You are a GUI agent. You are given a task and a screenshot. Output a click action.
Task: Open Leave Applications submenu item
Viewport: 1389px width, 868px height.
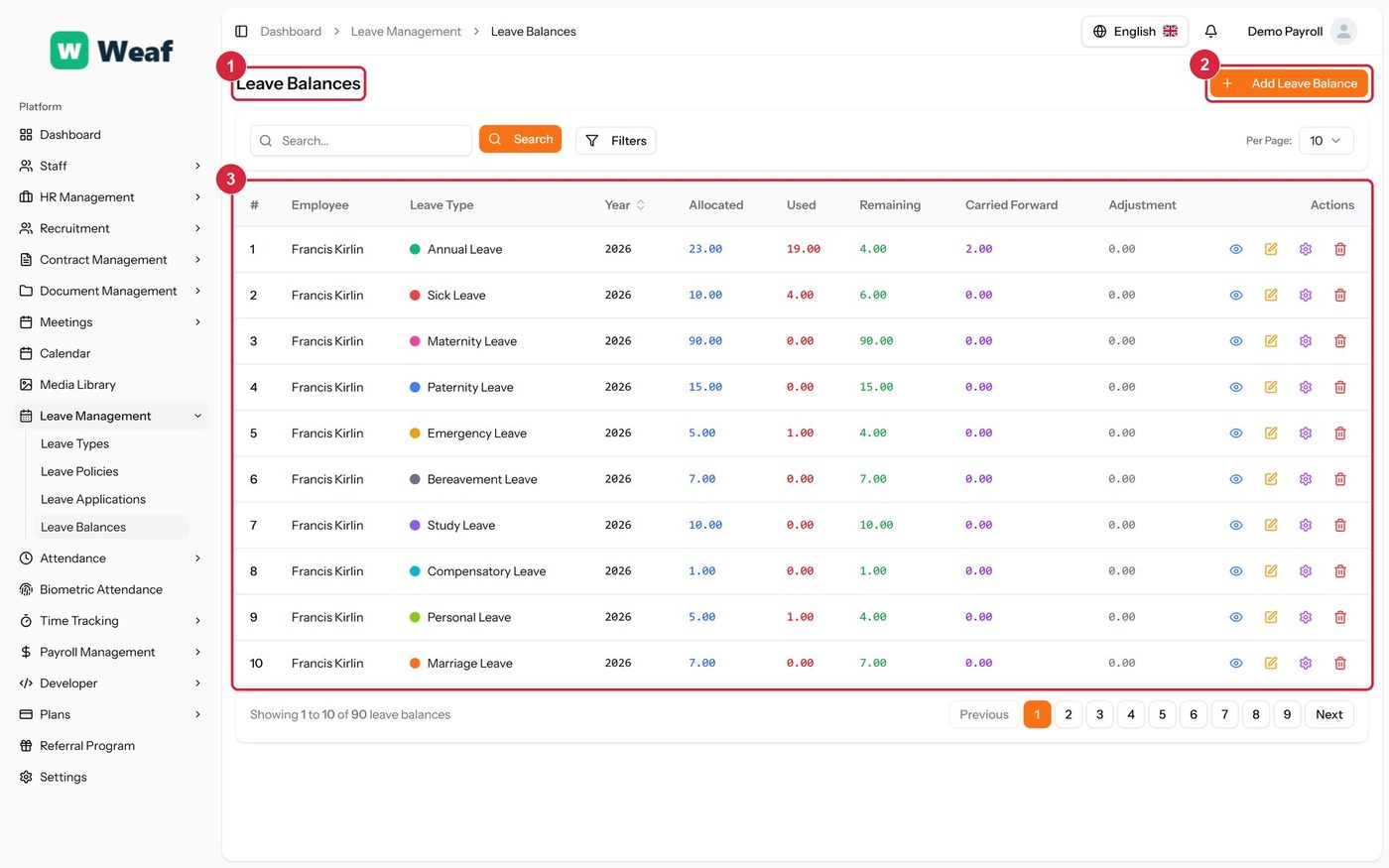point(111,499)
